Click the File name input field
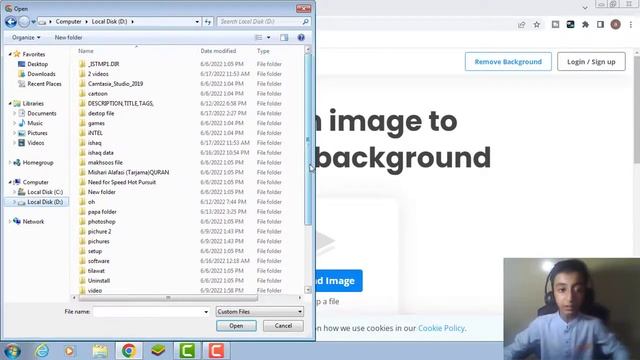This screenshot has width=640, height=360. click(147, 312)
